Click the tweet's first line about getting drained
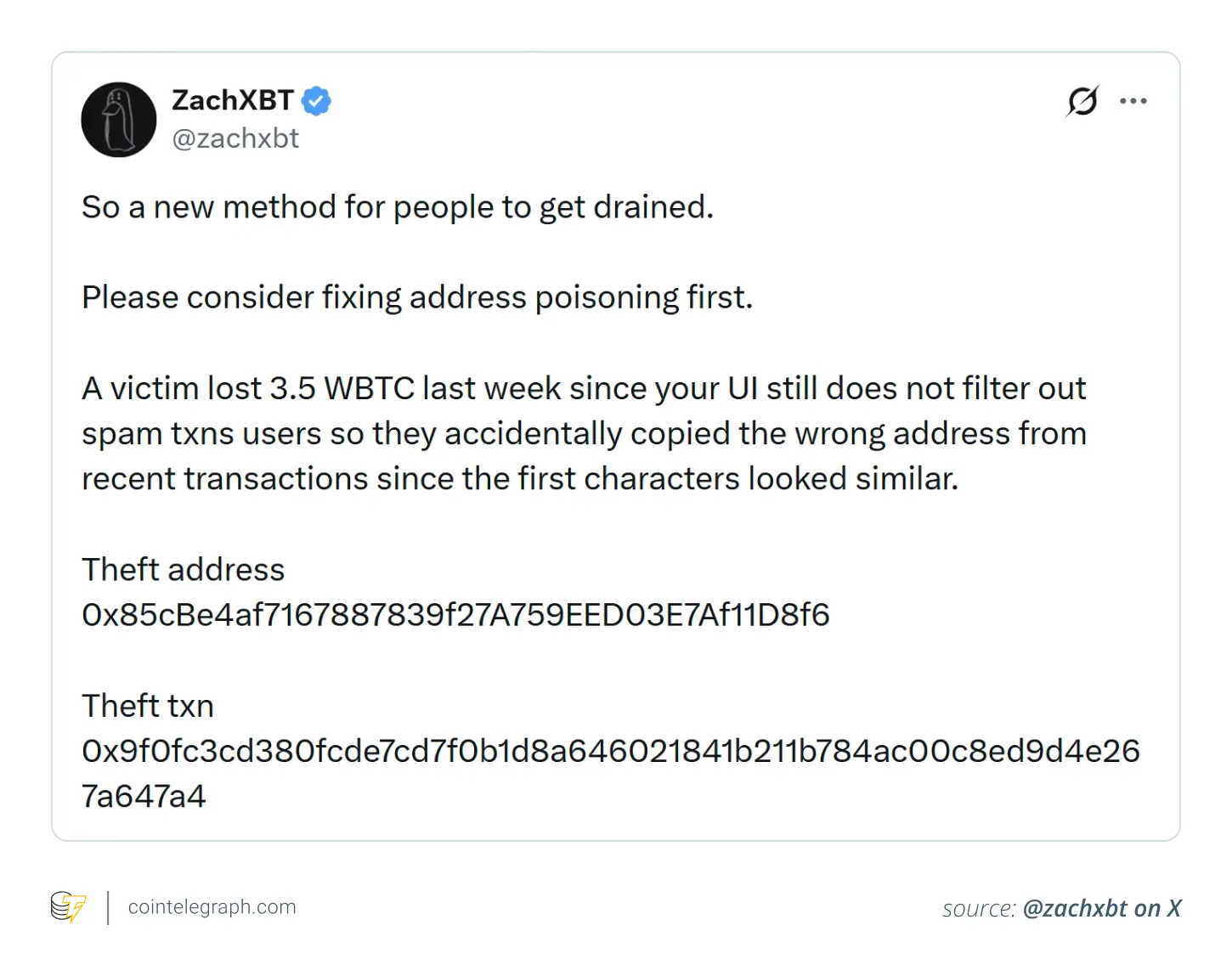 (x=398, y=206)
